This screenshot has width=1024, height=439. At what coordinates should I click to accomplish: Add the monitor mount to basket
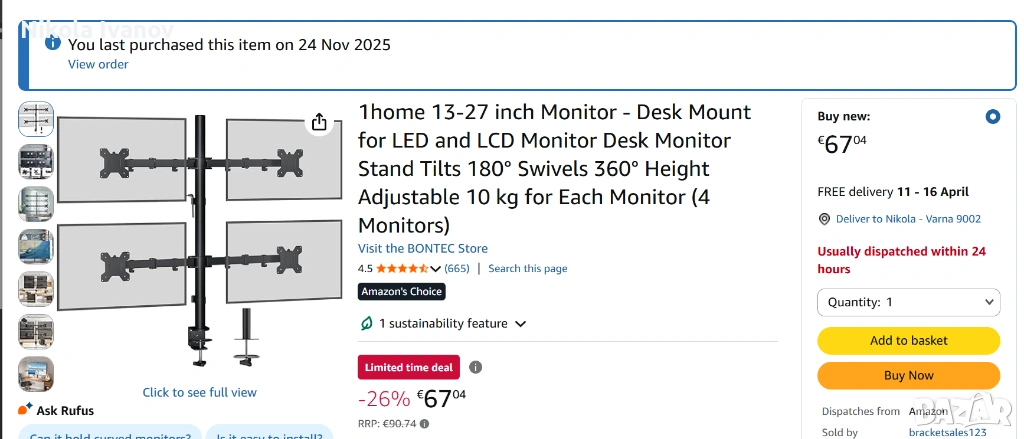pyautogui.click(x=908, y=340)
